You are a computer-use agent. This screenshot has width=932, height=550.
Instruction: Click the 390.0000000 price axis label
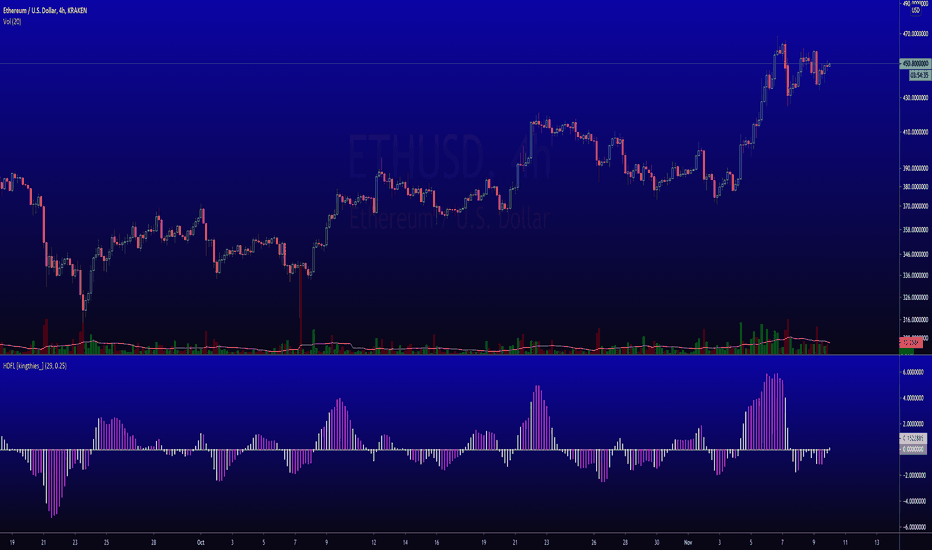point(915,169)
